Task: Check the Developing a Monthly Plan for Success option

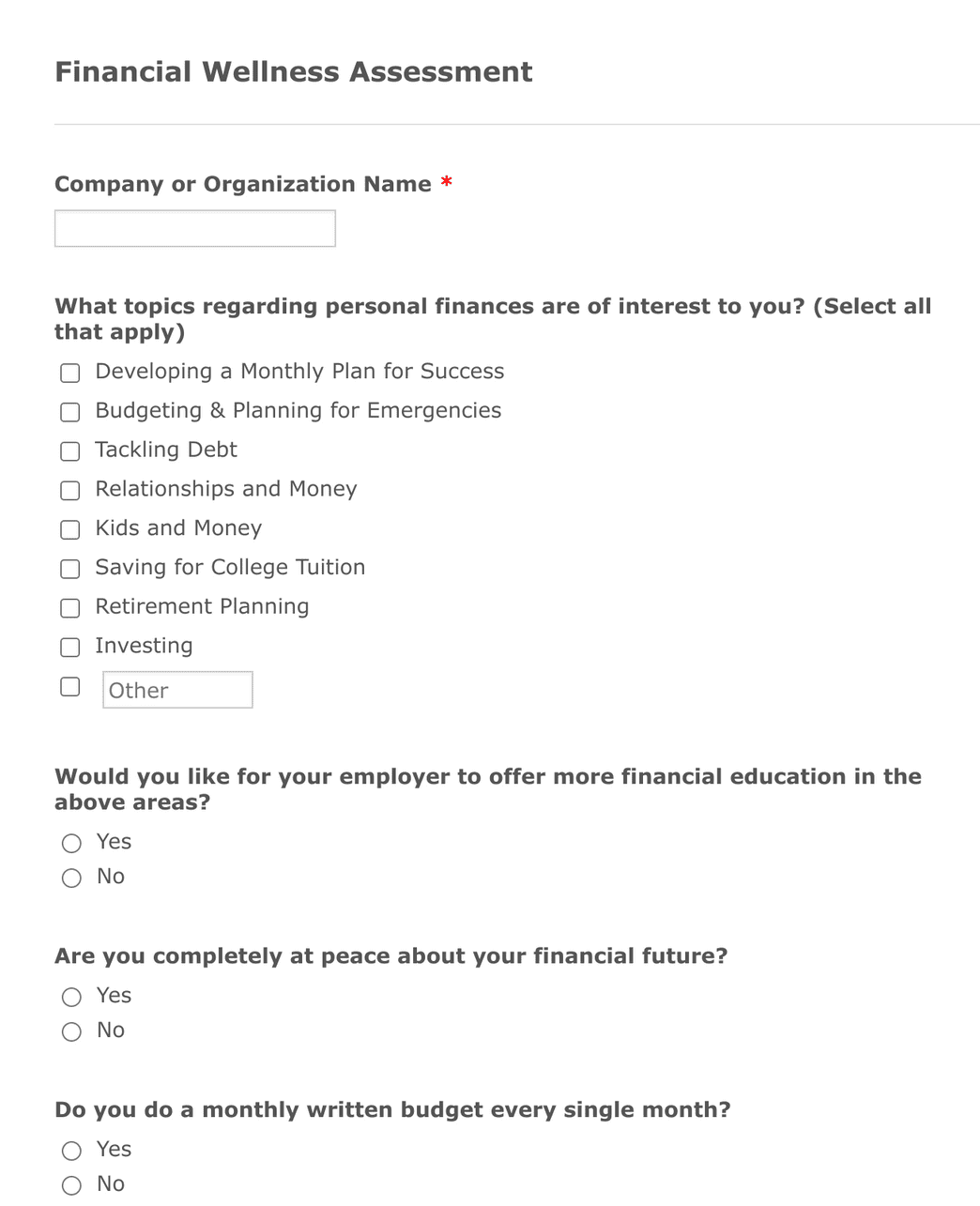Action: 69,373
